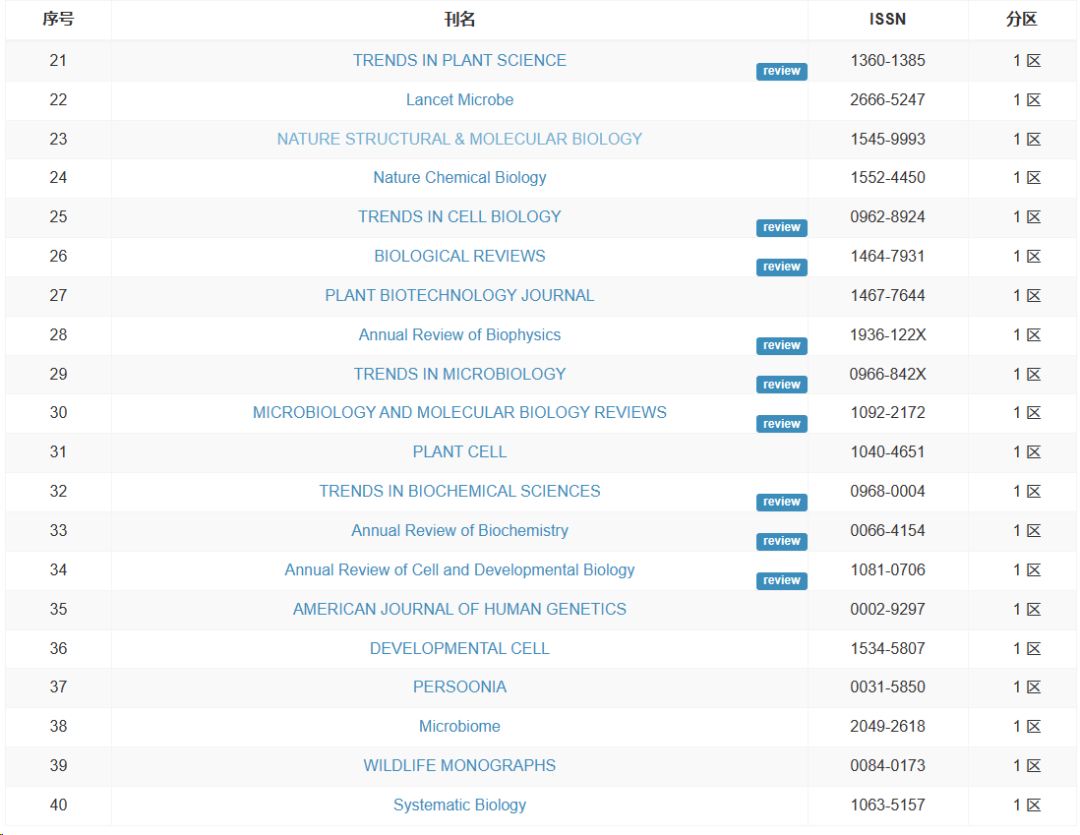Select ISSN 0031-5850 cell
The image size is (1080, 835).
coord(887,687)
